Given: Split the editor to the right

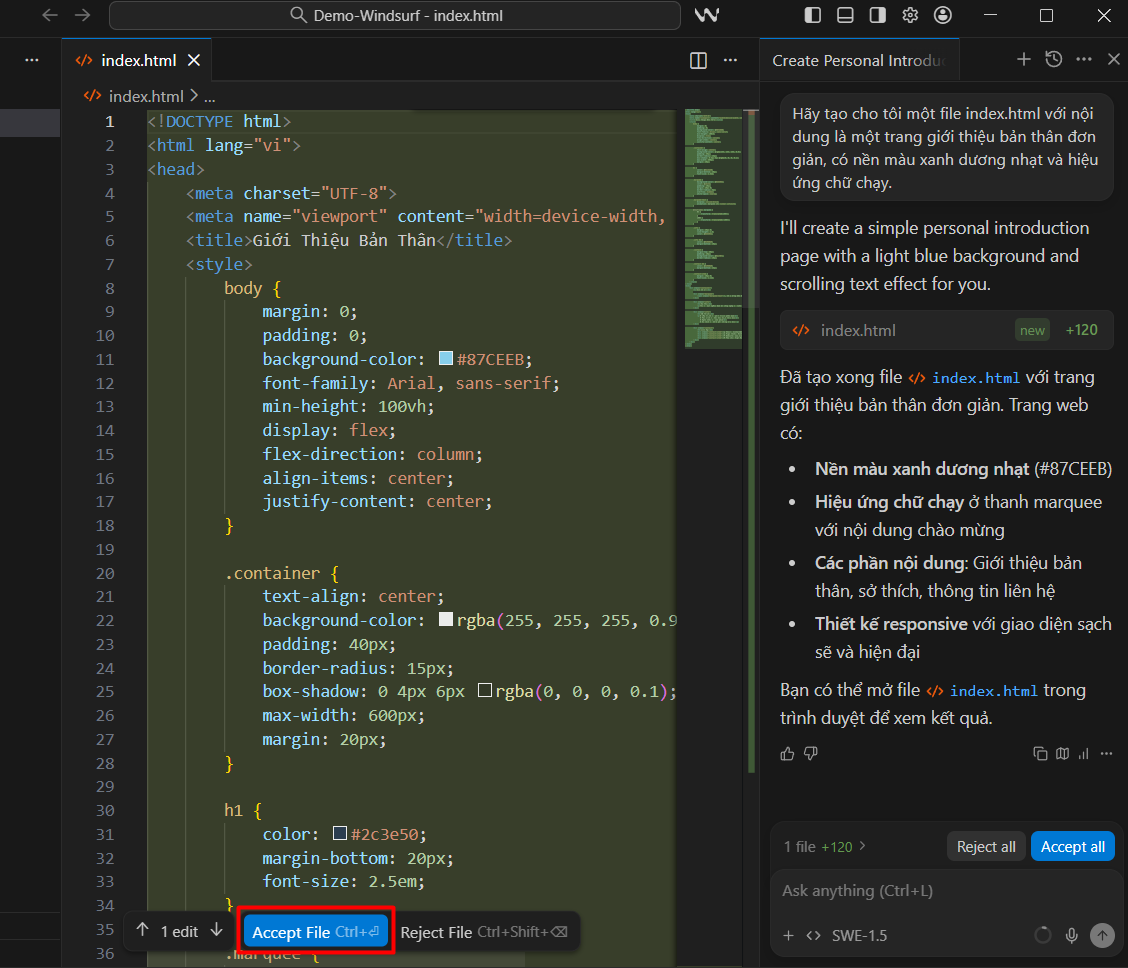Looking at the screenshot, I should [x=699, y=60].
